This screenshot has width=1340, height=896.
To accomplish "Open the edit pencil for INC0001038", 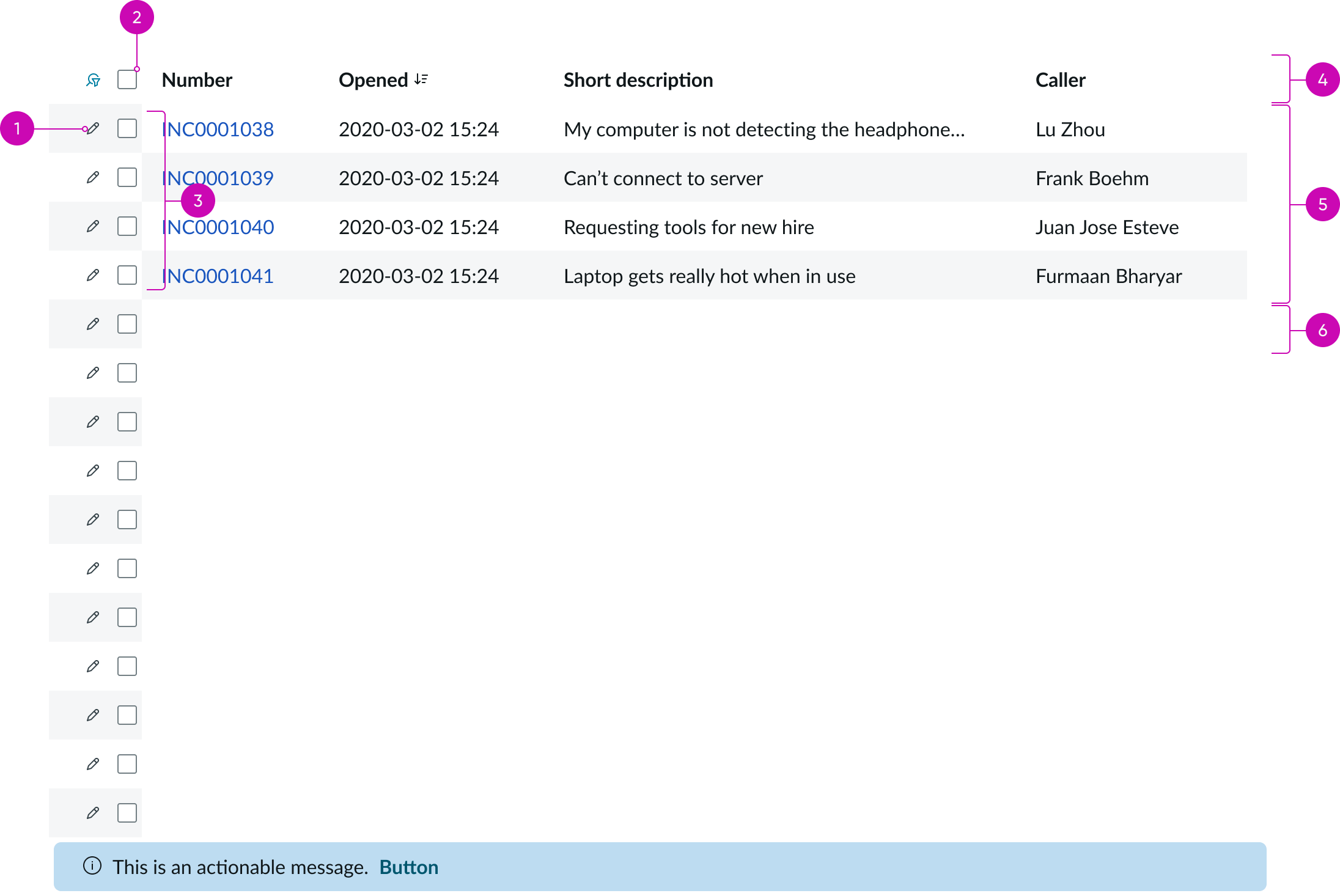I will pyautogui.click(x=93, y=129).
